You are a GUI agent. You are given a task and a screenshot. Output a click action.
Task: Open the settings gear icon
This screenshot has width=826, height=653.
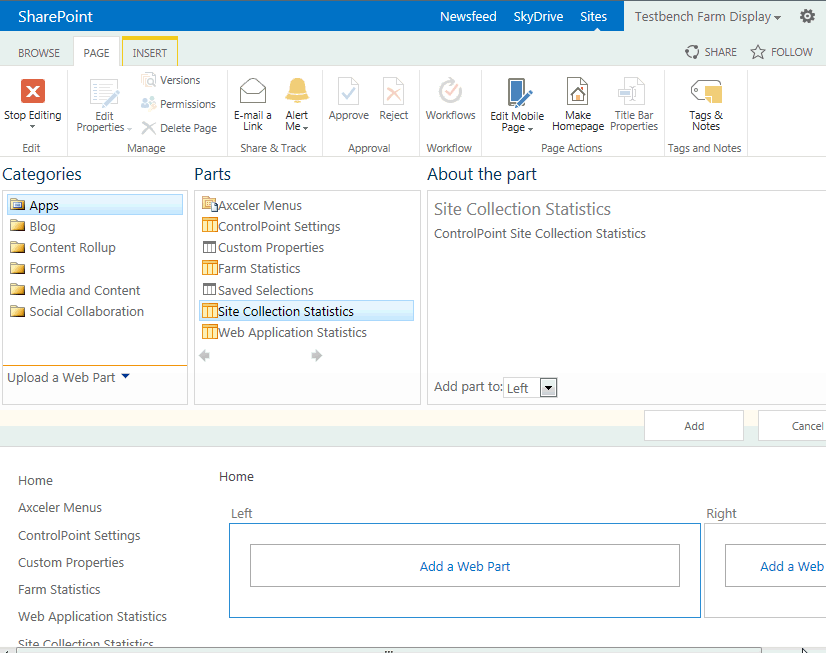coord(807,16)
